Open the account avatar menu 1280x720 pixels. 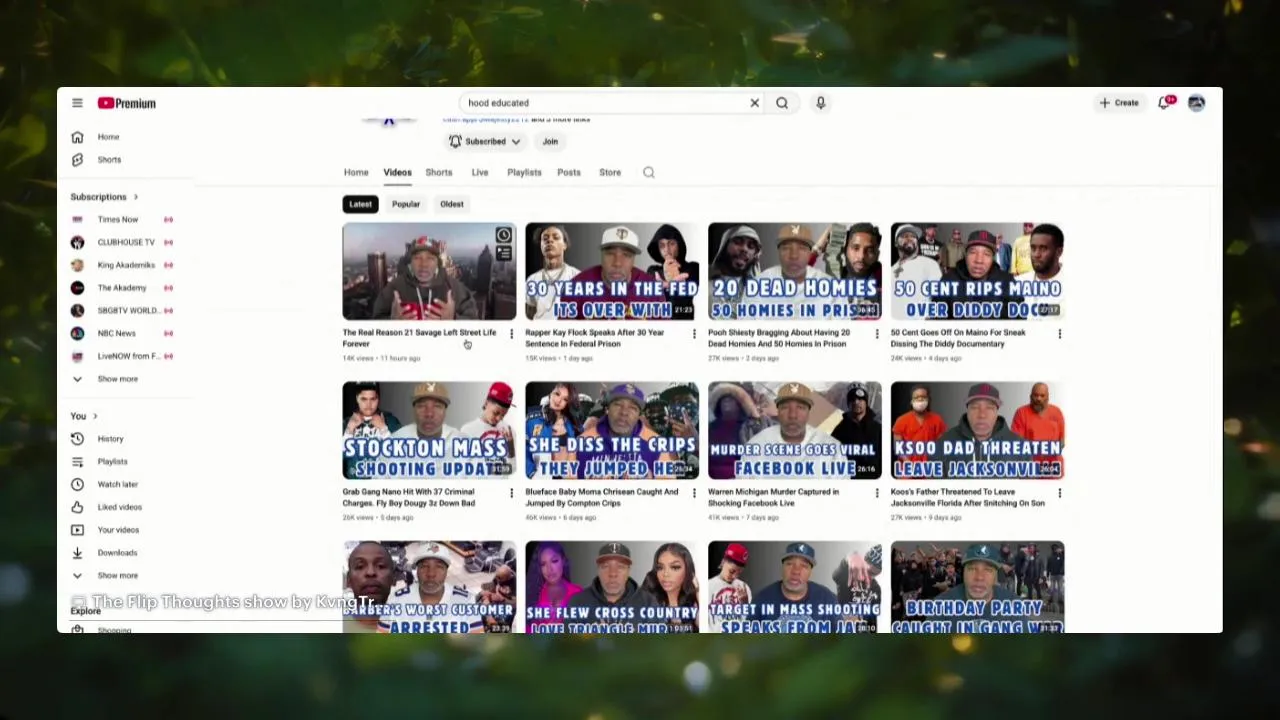point(1196,103)
